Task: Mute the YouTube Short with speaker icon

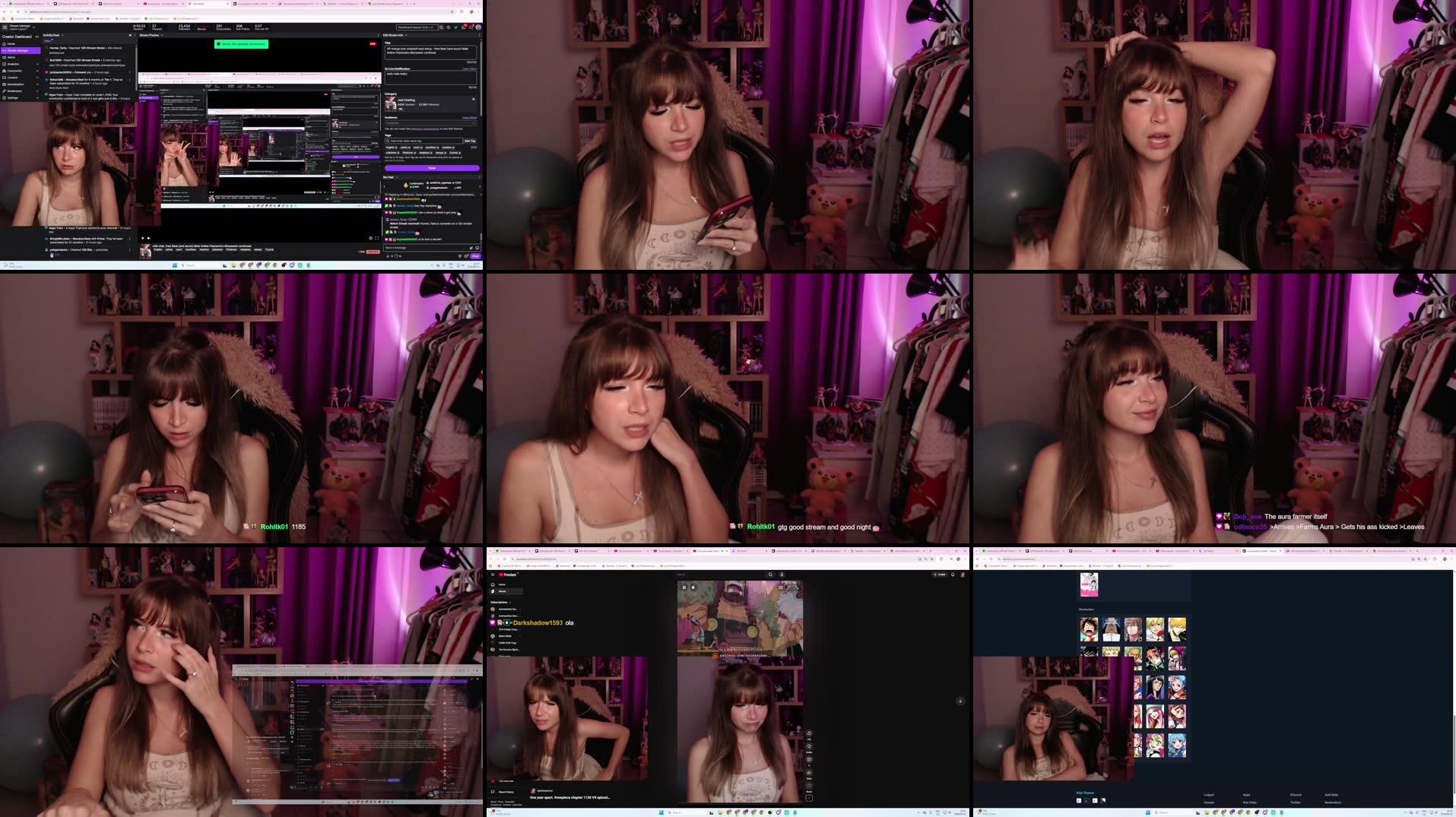Action: [693, 587]
